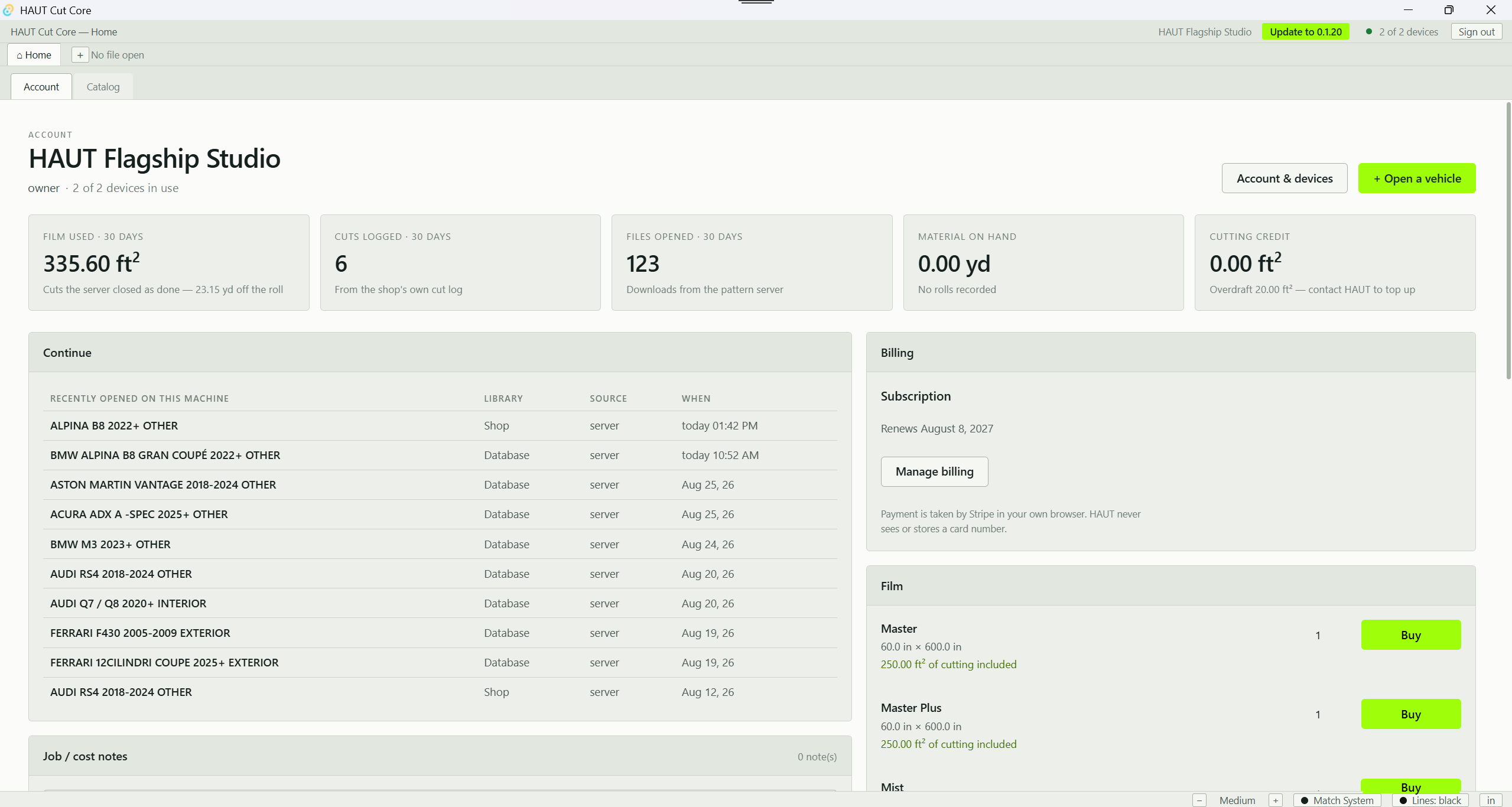Select the Account tab
This screenshot has height=807, width=1512.
click(x=41, y=87)
